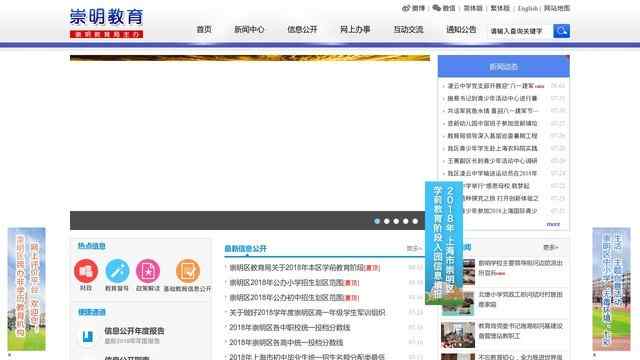Click the floating 2018年上海市崇明区 vertical banner
Viewport: 640px width, 360px height.
[x=444, y=243]
